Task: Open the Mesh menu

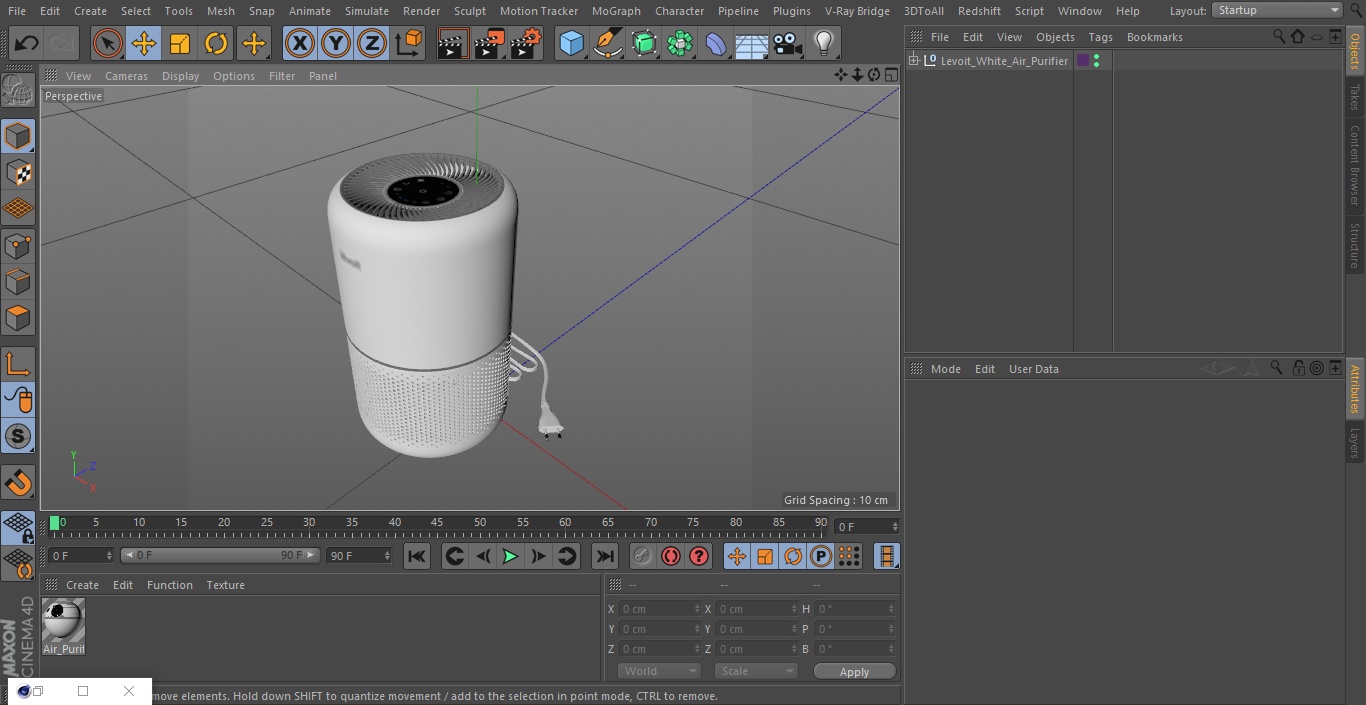Action: [220, 11]
